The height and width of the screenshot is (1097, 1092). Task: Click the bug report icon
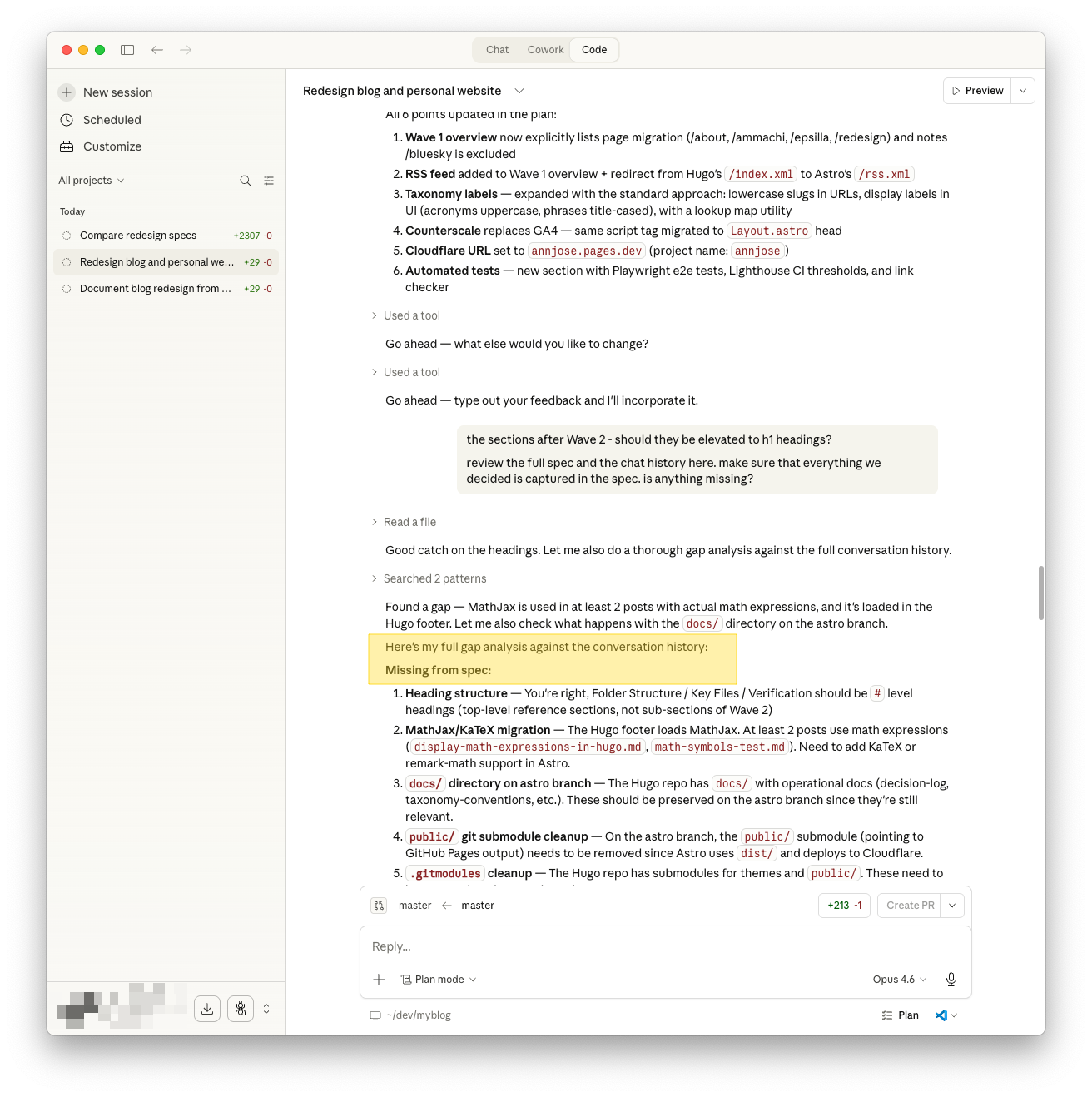[241, 1009]
